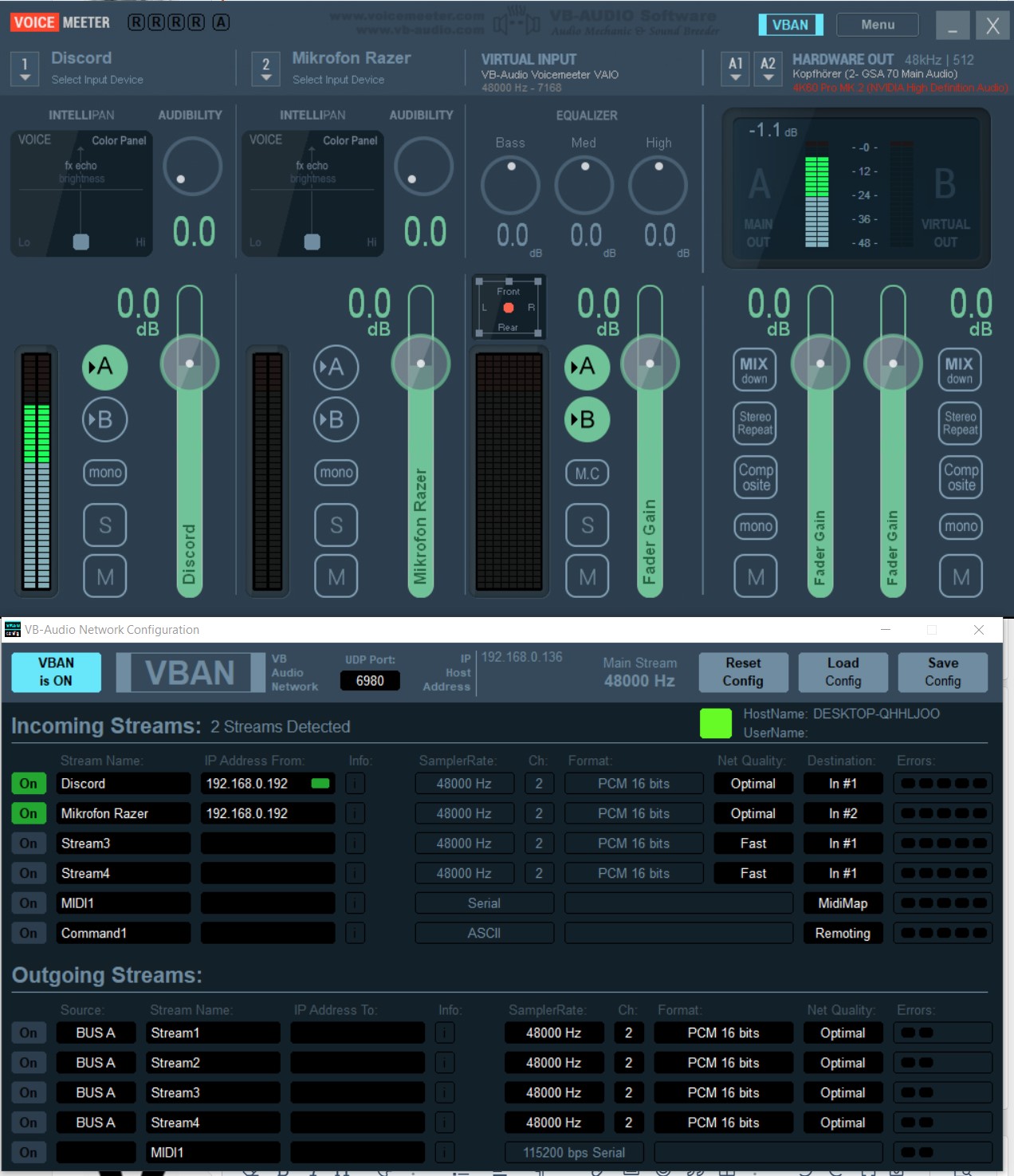
Task: Open A2 hardware output selector
Action: 768,69
